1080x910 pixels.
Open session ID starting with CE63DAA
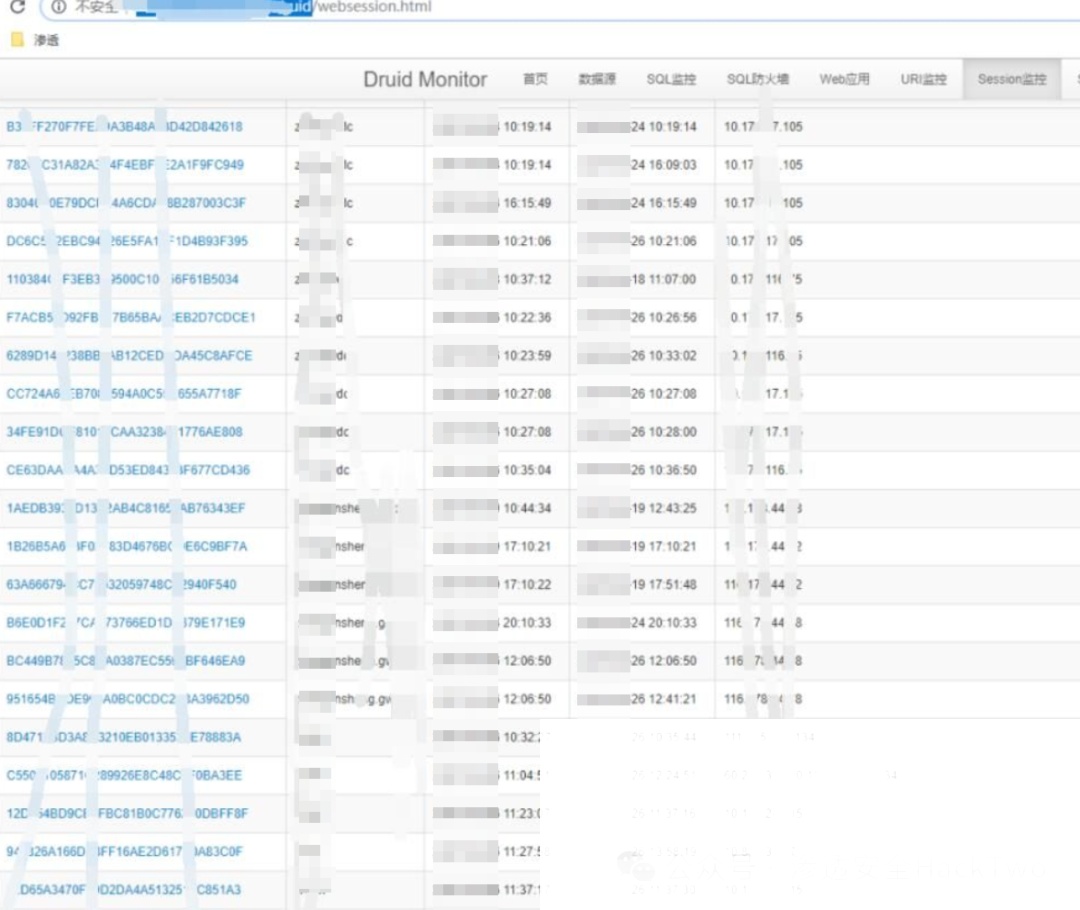coord(128,470)
